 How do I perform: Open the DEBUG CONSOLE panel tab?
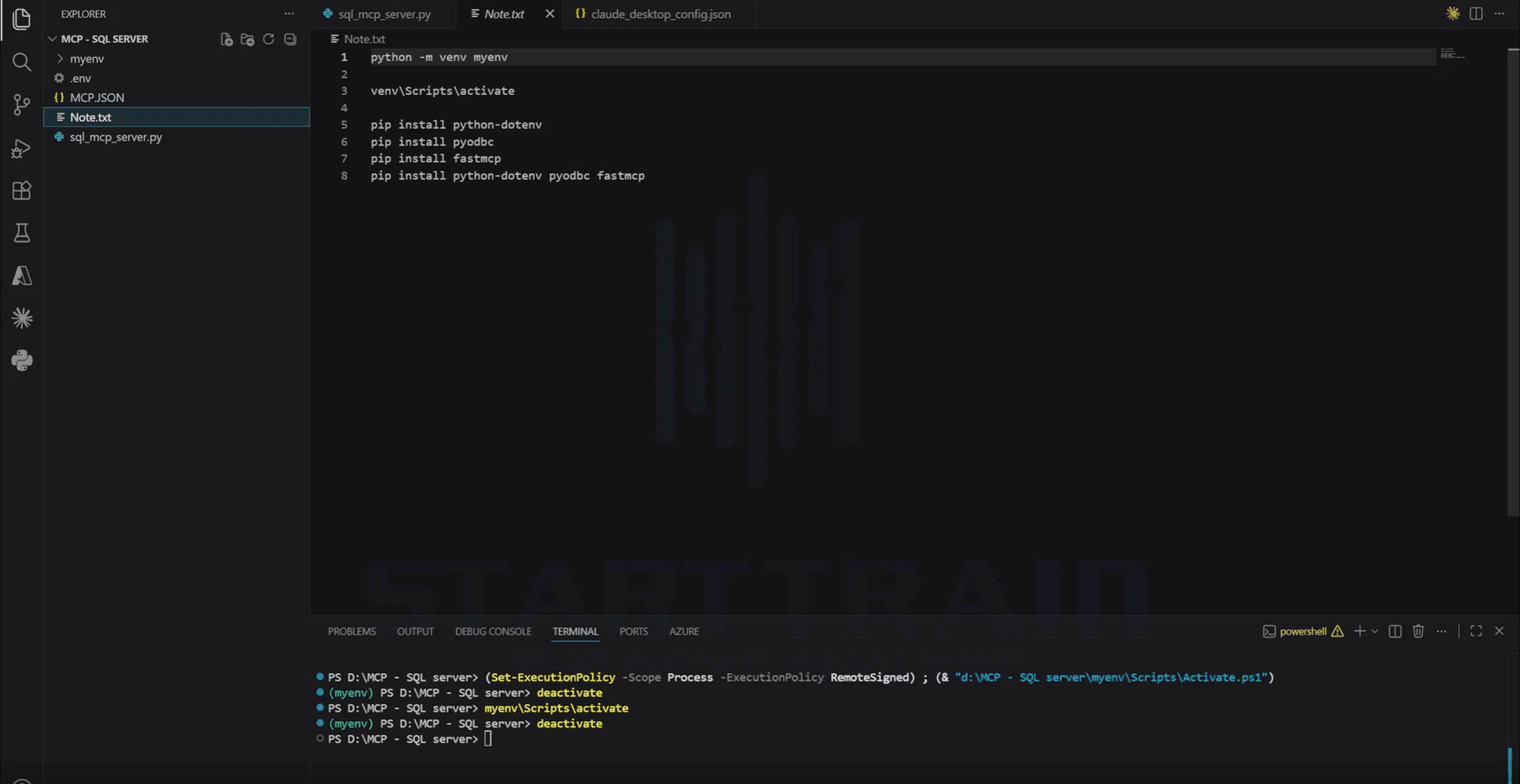pos(493,631)
